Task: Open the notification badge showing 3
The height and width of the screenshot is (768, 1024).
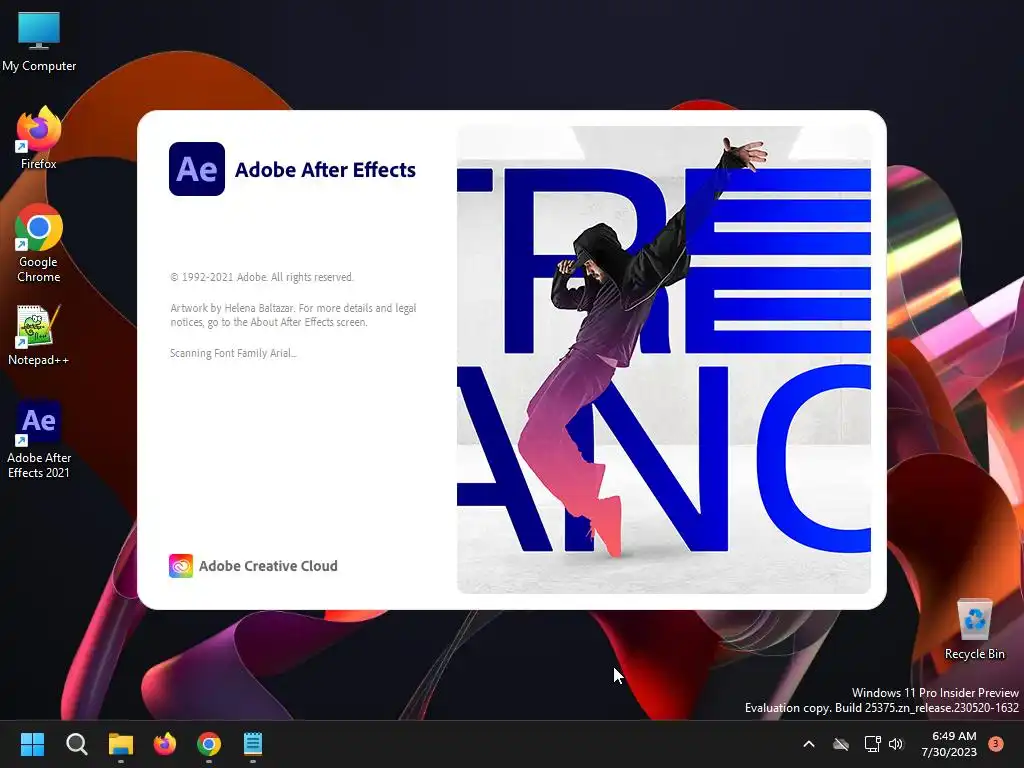Action: tap(996, 743)
